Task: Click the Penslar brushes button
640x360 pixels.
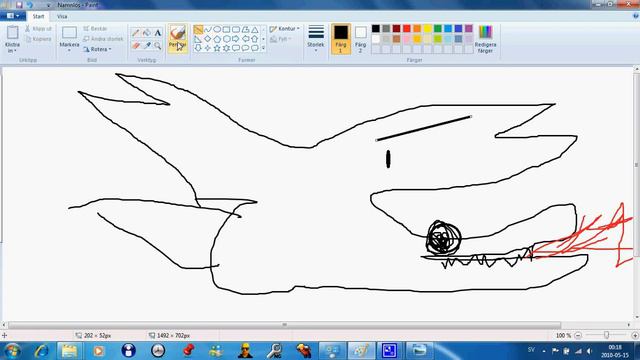Action: coord(178,38)
